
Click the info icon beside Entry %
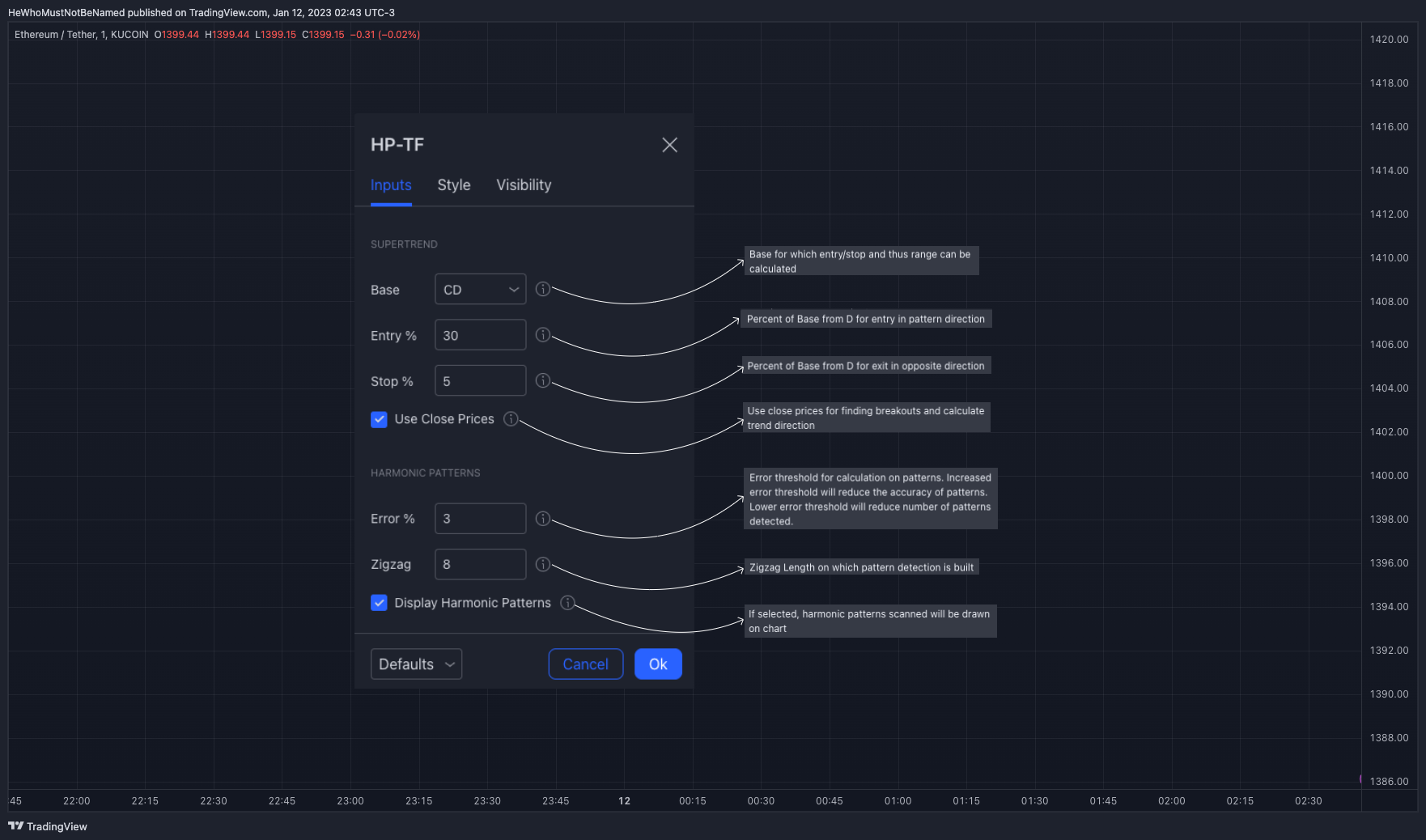[x=543, y=335]
